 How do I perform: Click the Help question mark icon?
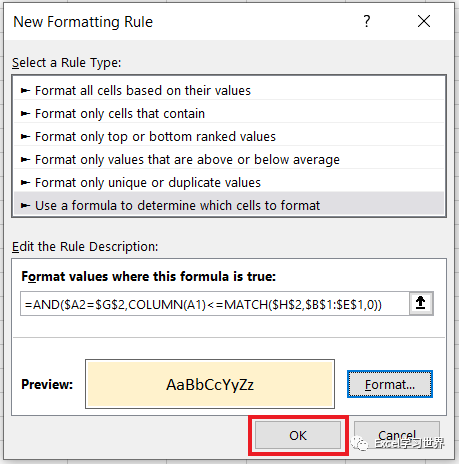(367, 21)
